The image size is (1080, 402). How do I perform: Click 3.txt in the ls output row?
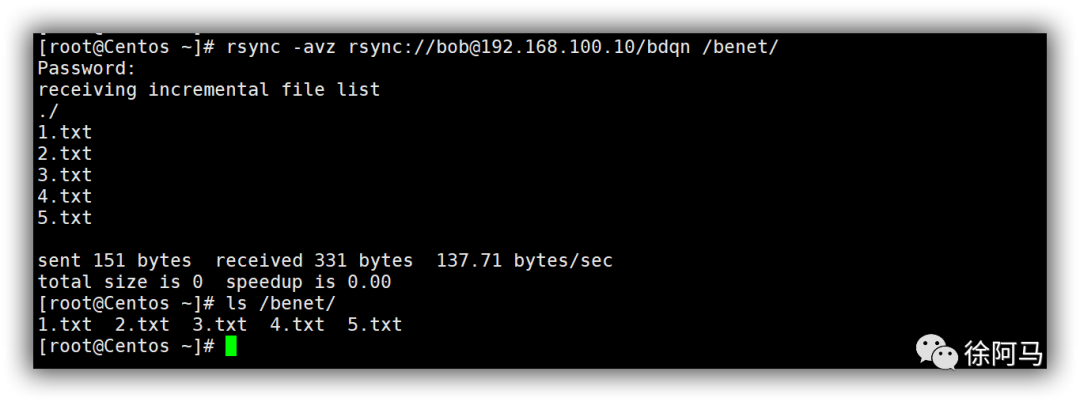220,325
